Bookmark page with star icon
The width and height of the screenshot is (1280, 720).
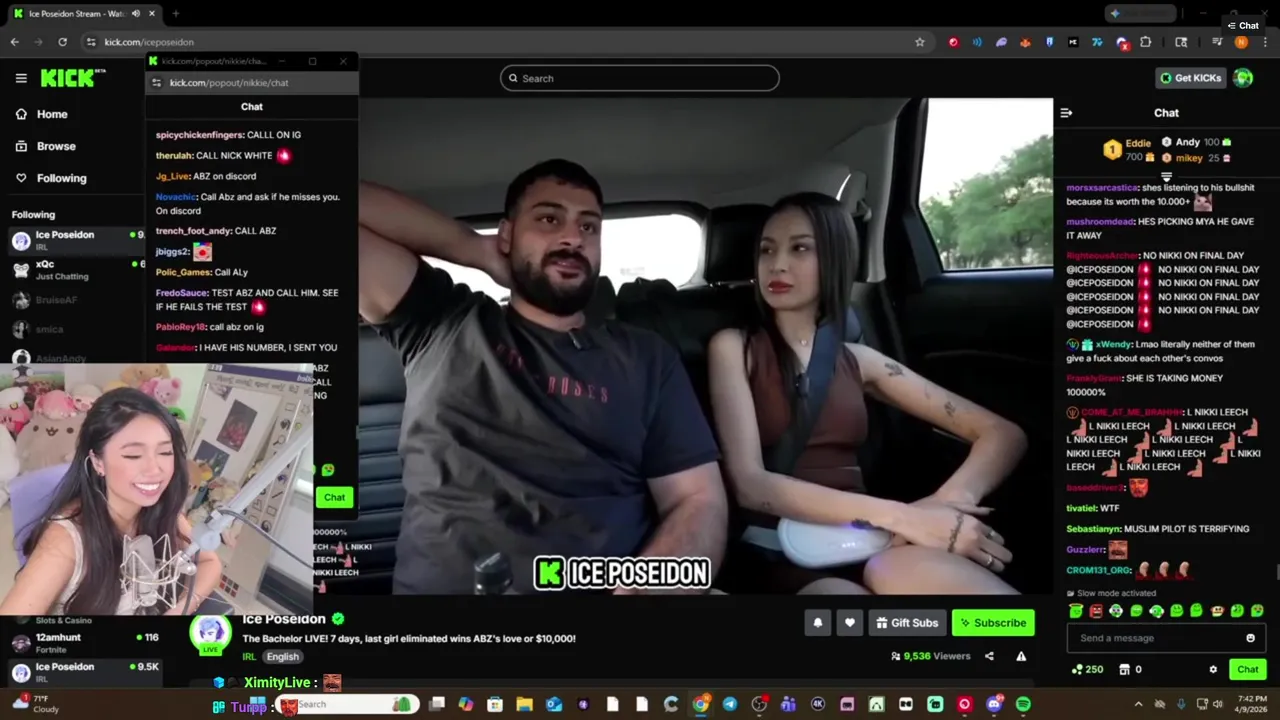click(x=920, y=42)
